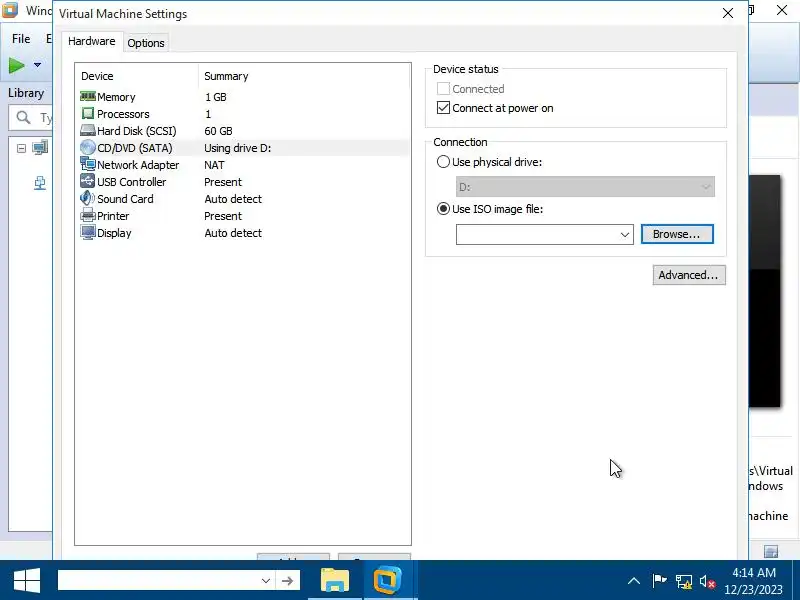This screenshot has width=800, height=600.
Task: Select the Processors row label
Action: coord(123,114)
